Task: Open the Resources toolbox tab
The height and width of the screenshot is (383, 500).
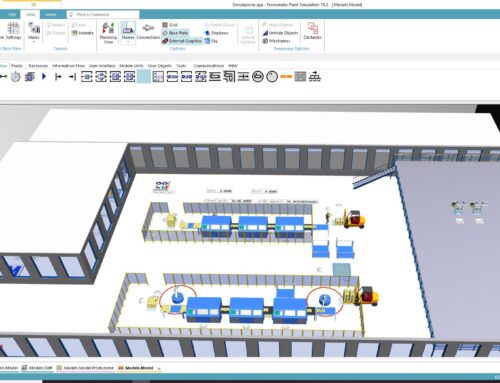Action: pyautogui.click(x=38, y=66)
